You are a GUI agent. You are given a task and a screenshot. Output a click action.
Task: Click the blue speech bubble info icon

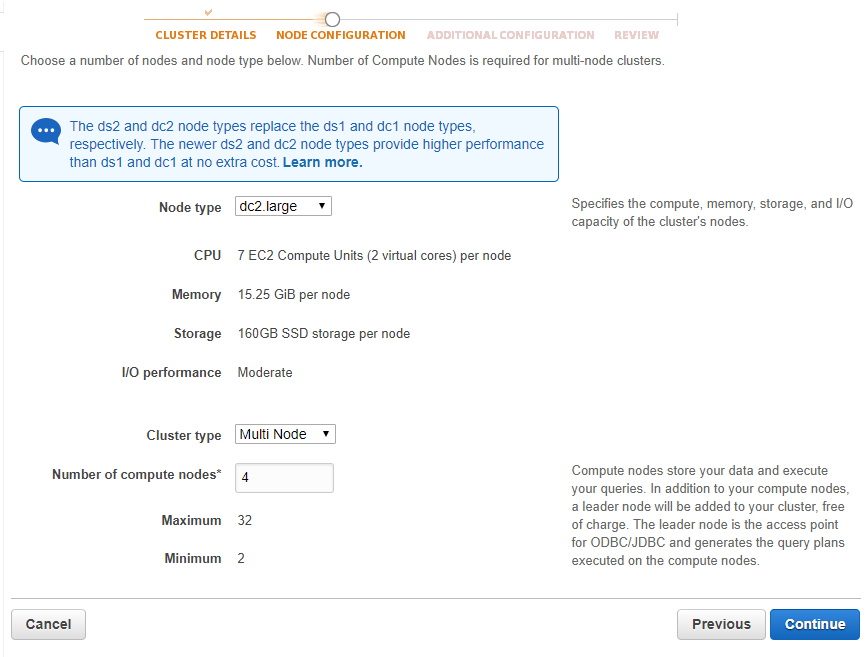click(46, 131)
